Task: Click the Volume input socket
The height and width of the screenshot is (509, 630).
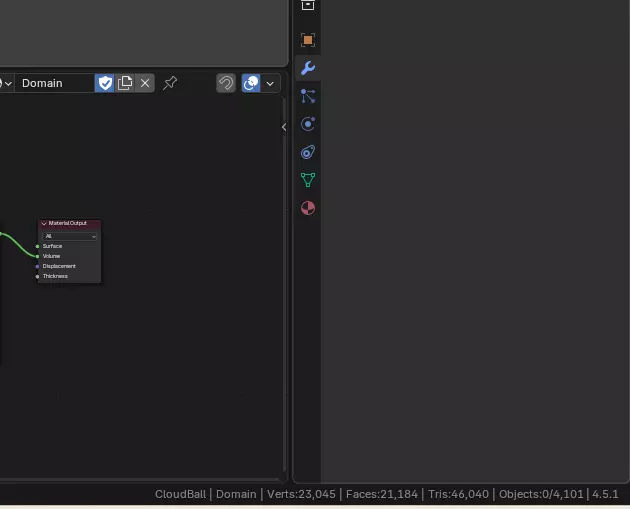Action: pos(37,256)
